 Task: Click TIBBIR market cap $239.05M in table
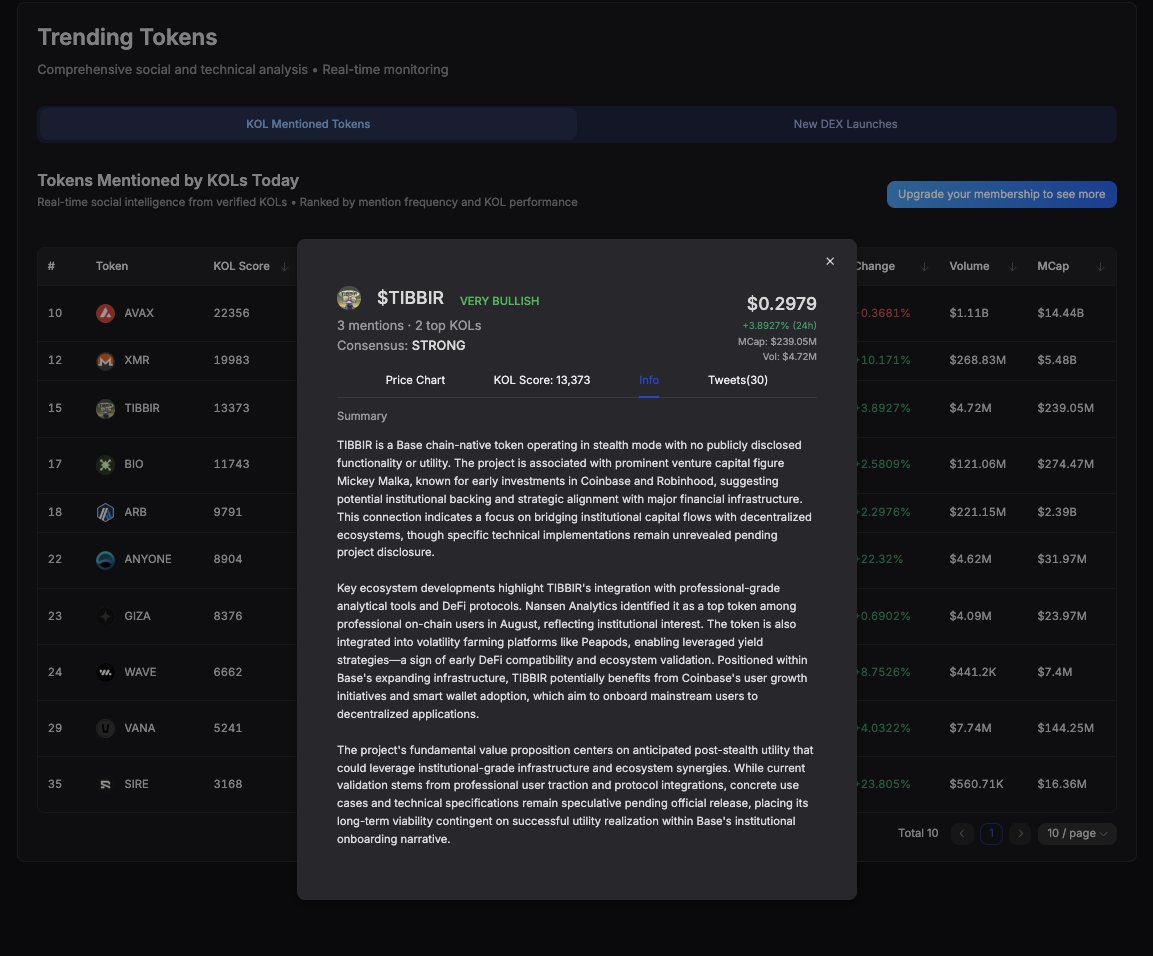point(1065,408)
